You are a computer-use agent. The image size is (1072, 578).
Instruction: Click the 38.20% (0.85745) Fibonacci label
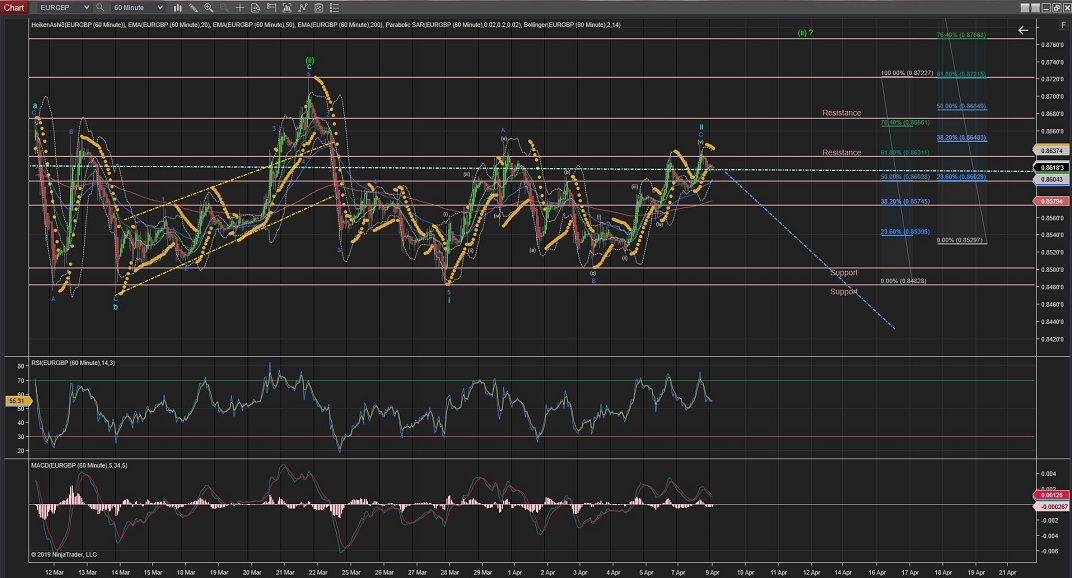click(905, 202)
